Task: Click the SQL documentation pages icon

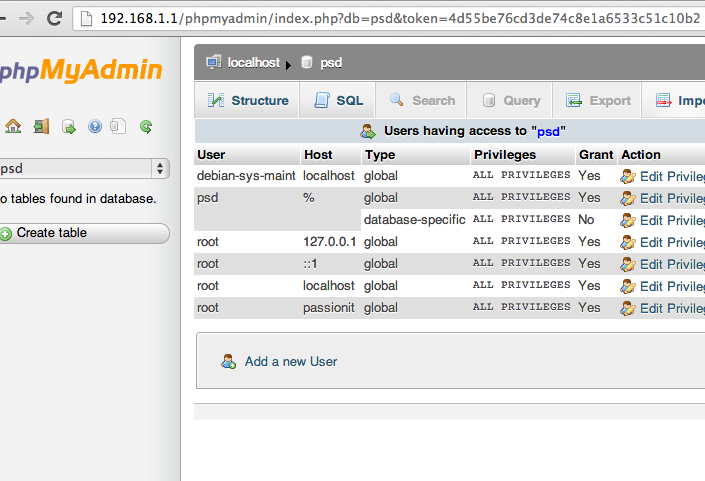Action: 118,126
